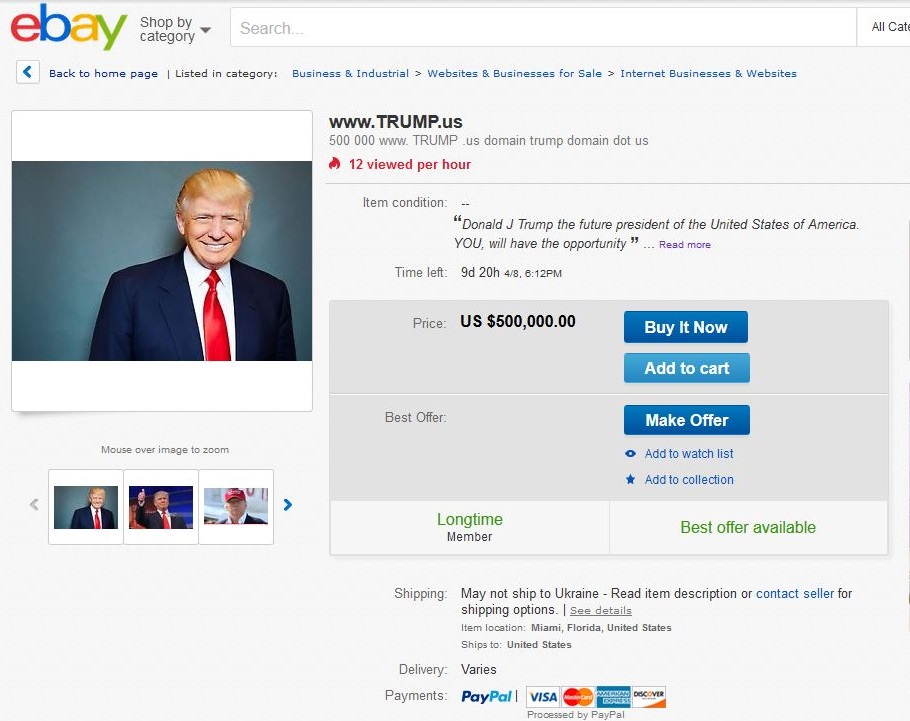The image size is (910, 721).
Task: Click into the Search field
Action: coord(543,27)
